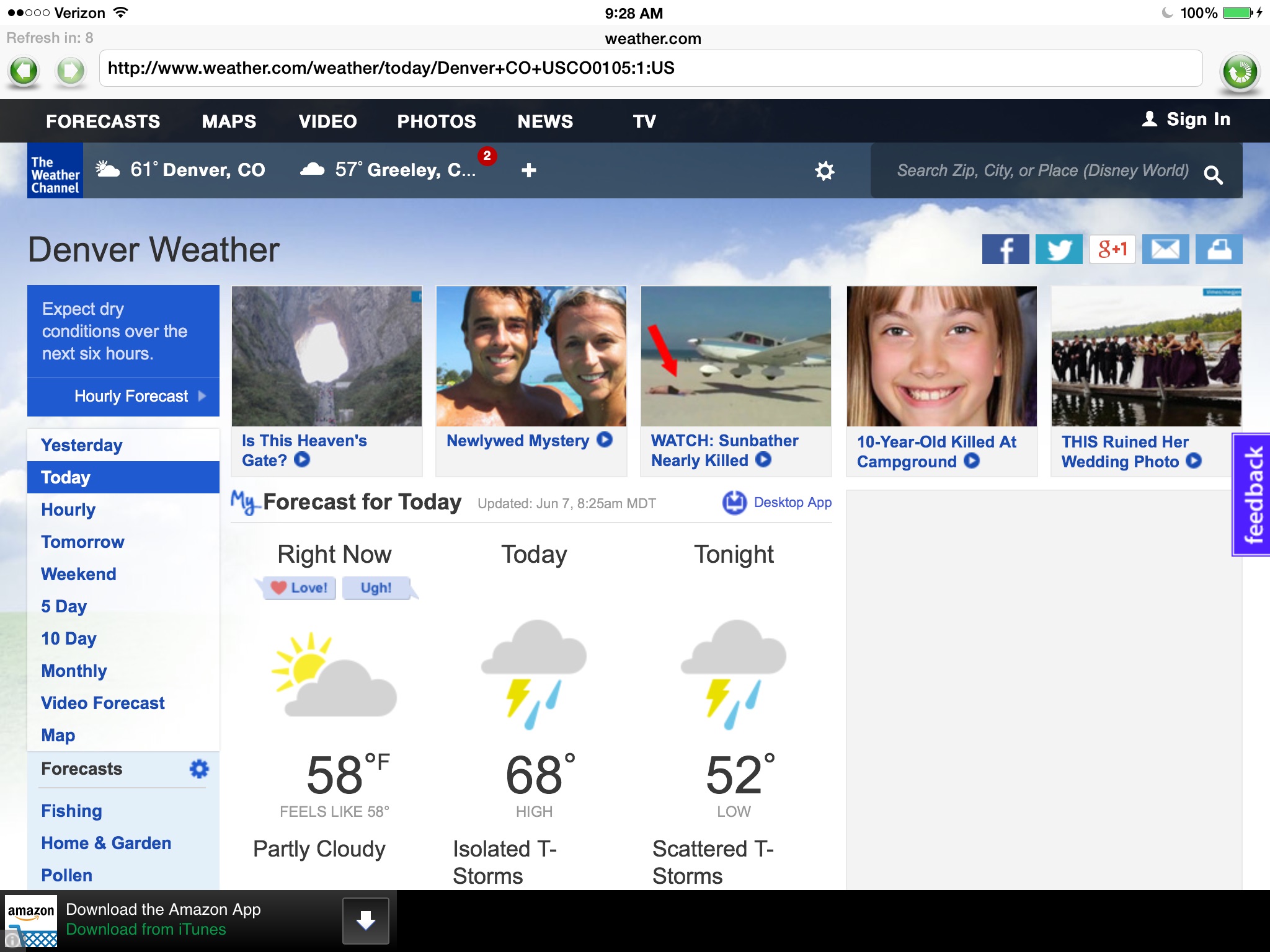Add a location with plus icon
Screen dimensions: 1270x952
[528, 170]
